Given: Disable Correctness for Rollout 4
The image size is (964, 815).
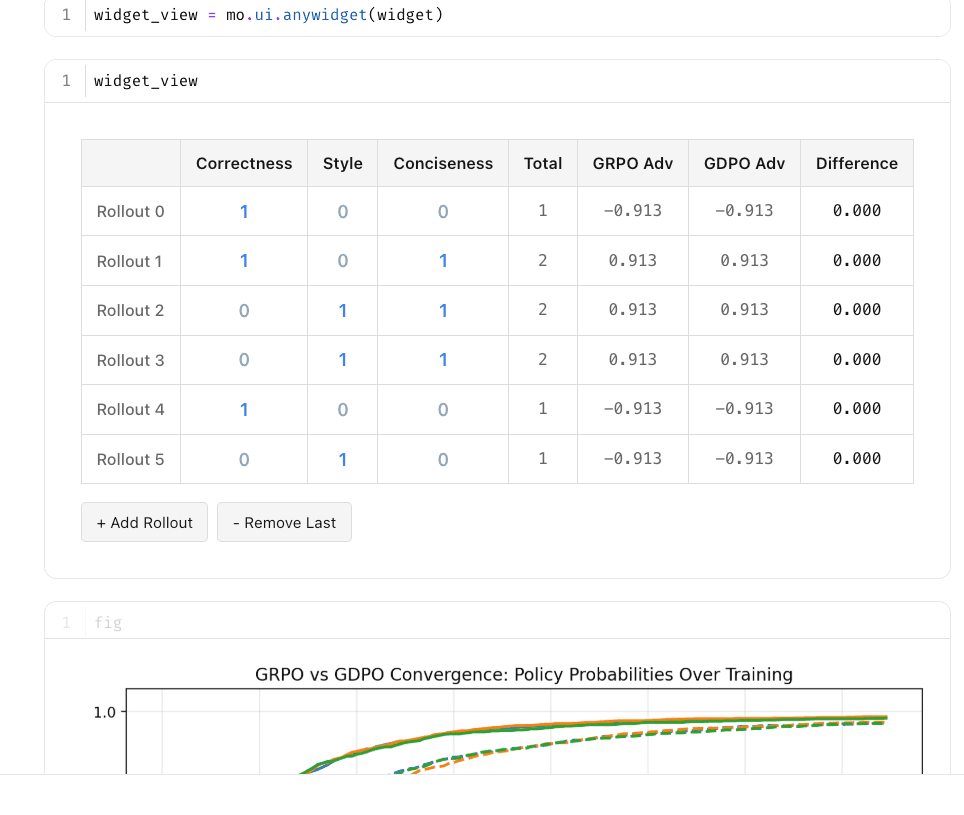Looking at the screenshot, I should click(x=243, y=409).
